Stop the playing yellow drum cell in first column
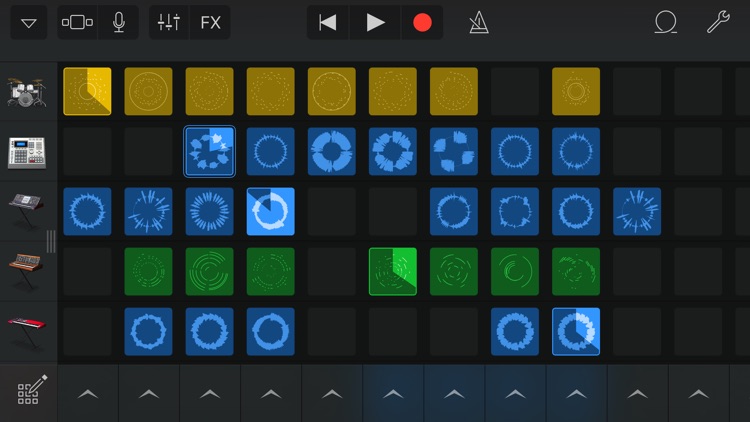The image size is (750, 422). point(88,91)
